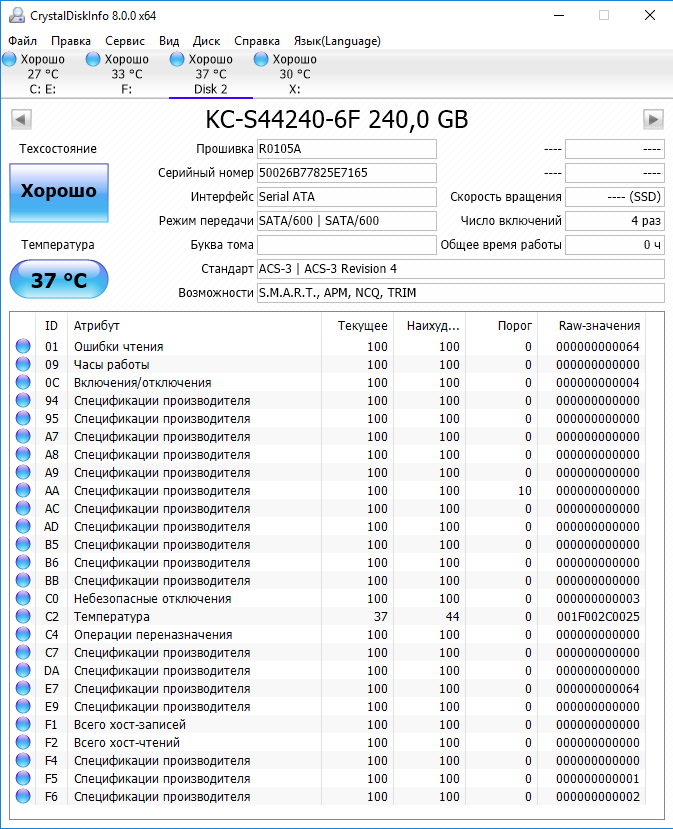
Task: Open the Правка menu
Action: pos(71,41)
